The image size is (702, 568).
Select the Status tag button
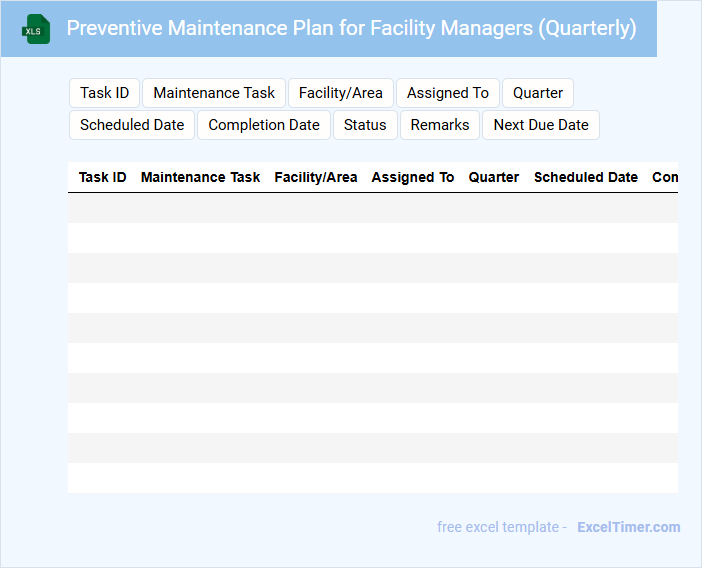365,125
